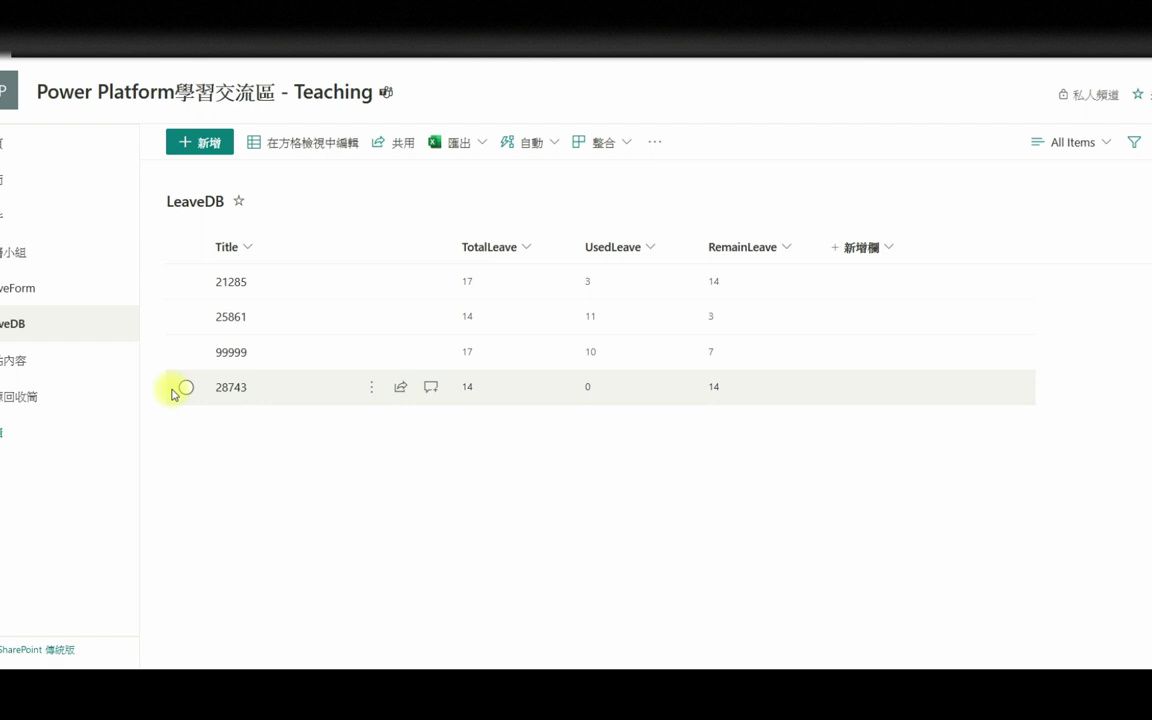Open the SharePoint 傳統版 link

click(38, 649)
